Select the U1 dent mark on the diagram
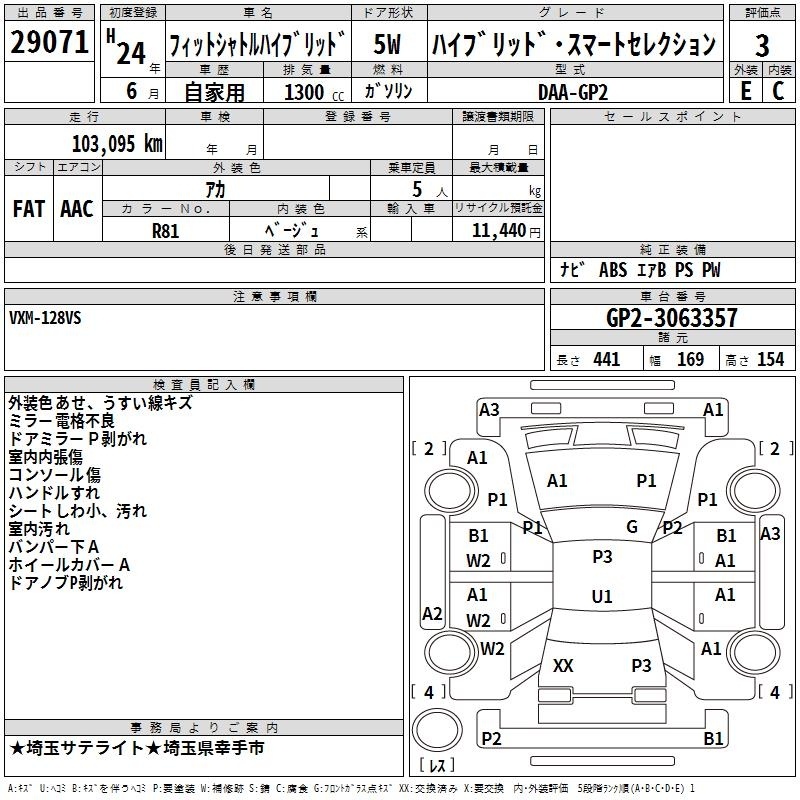The width and height of the screenshot is (800, 800). [x=601, y=596]
